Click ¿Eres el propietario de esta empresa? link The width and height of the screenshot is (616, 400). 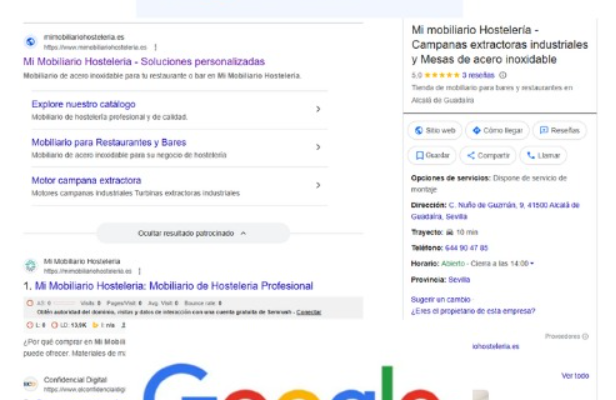coord(473,311)
